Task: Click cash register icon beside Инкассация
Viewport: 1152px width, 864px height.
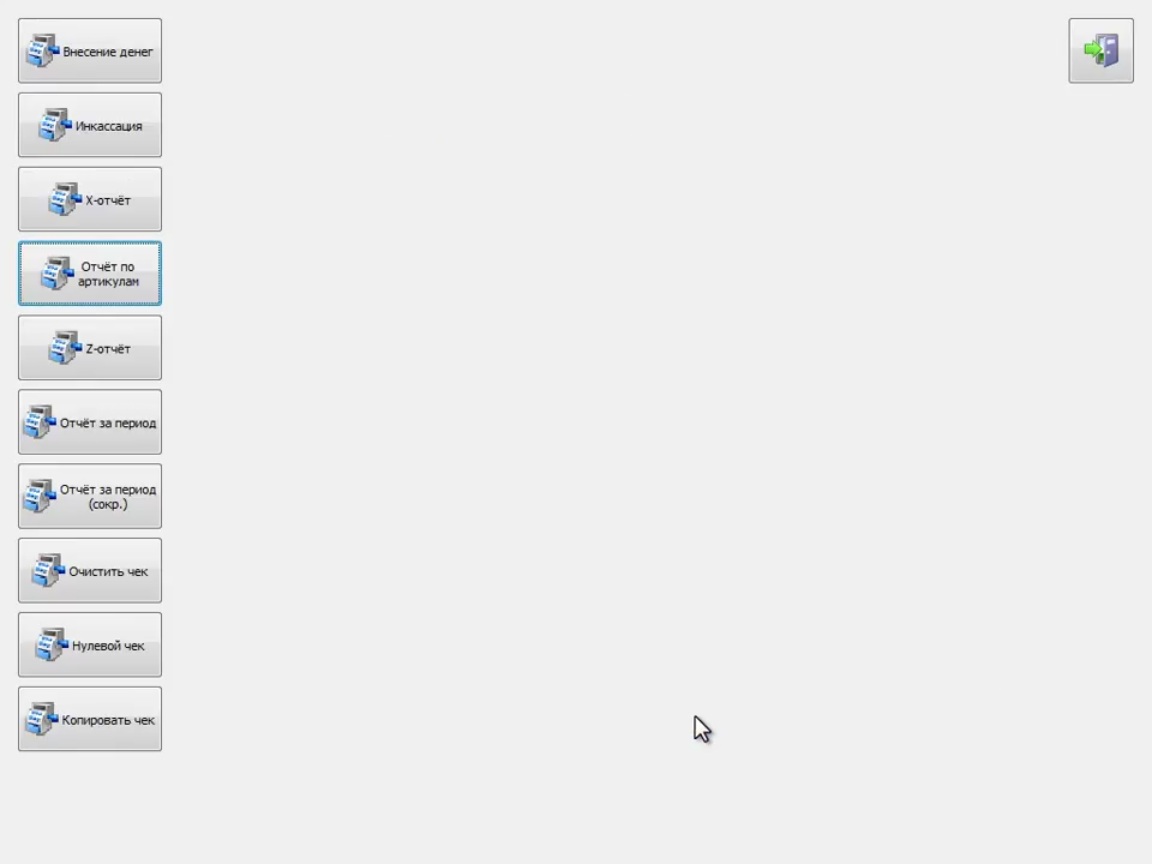Action: pos(55,125)
